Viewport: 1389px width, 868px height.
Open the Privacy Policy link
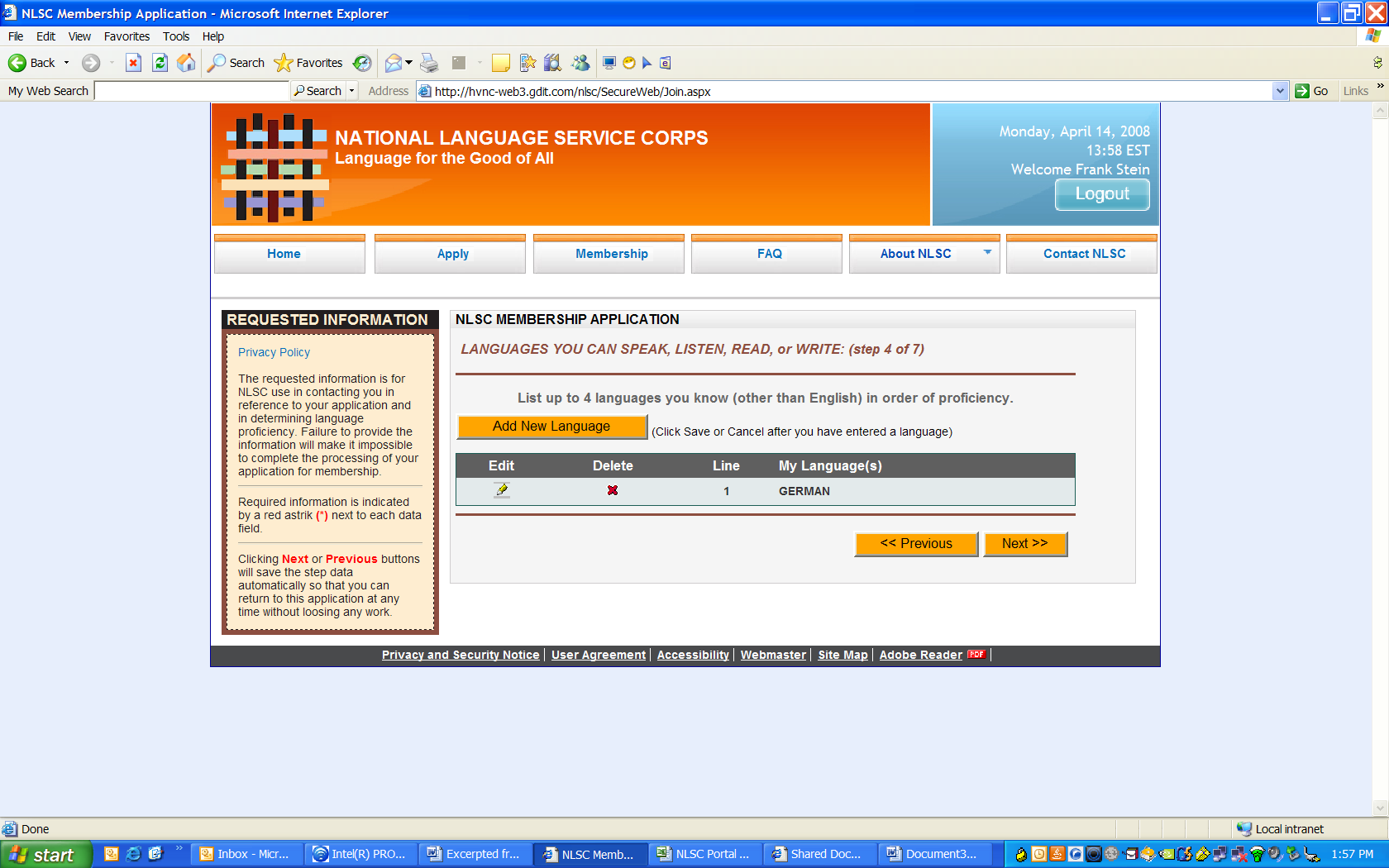coord(274,352)
